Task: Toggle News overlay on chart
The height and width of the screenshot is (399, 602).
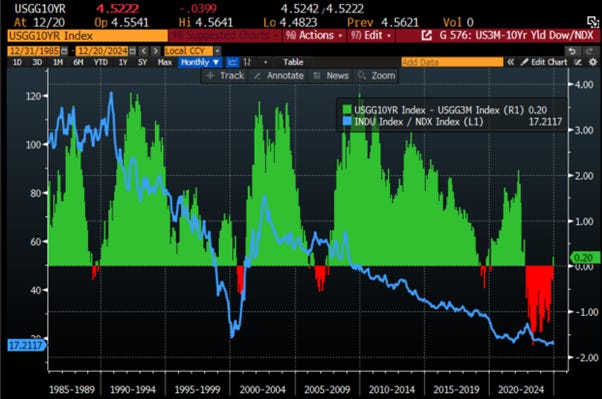Action: (x=331, y=76)
